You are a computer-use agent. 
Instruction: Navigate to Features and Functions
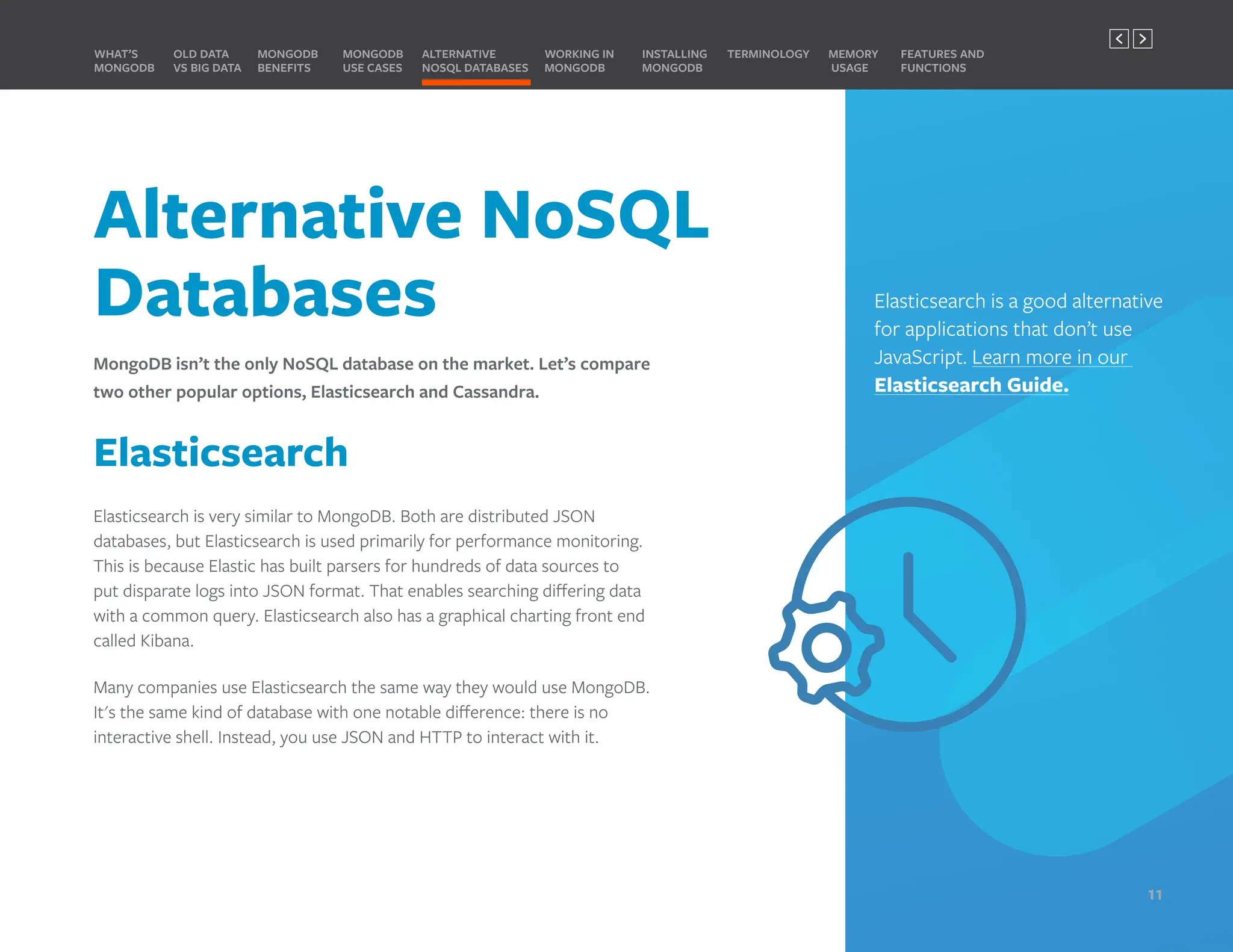click(942, 61)
